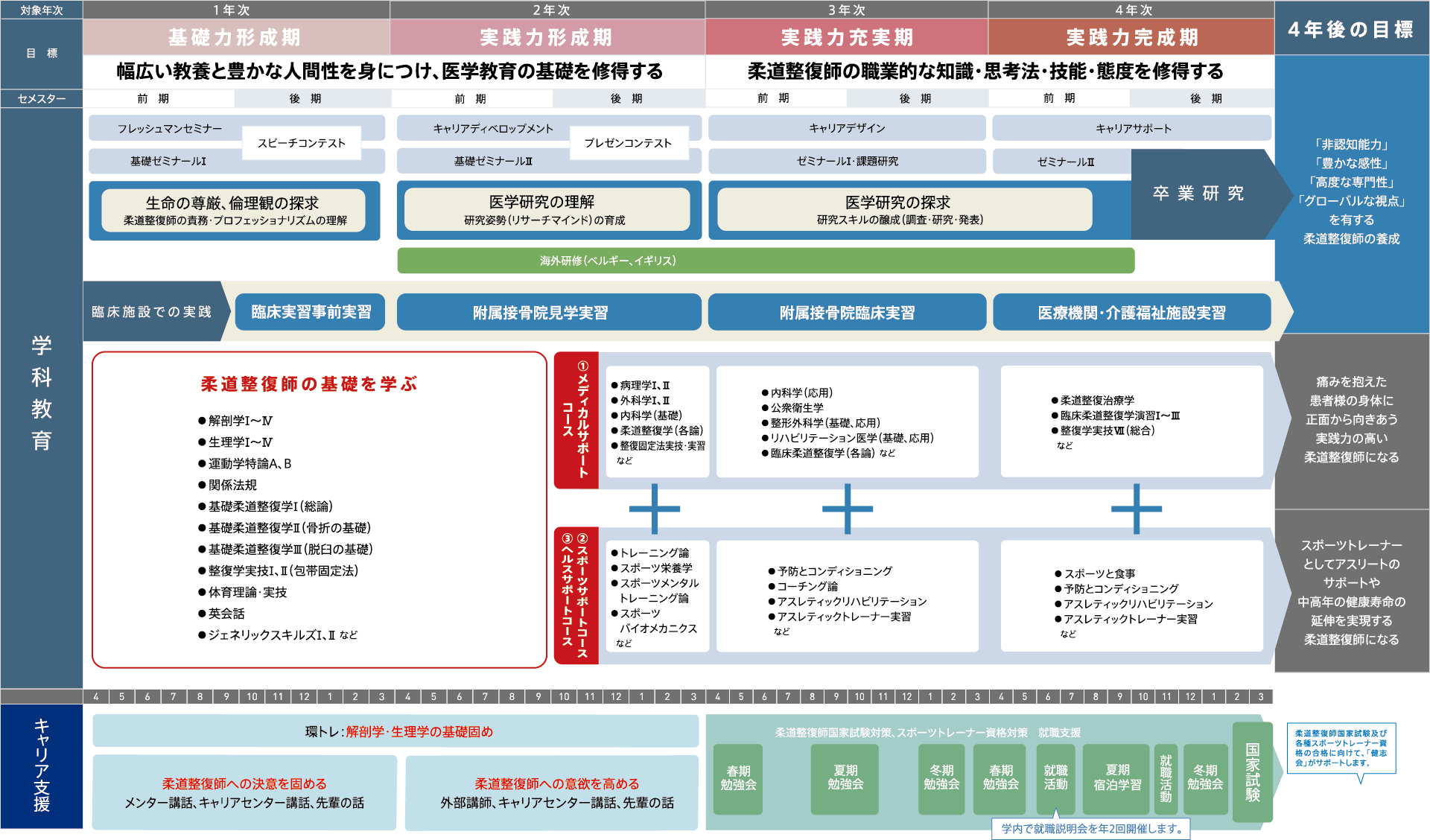The image size is (1430, 840).
Task: Click the 柔道整復師国家試験 support callout
Action: pos(1341,748)
